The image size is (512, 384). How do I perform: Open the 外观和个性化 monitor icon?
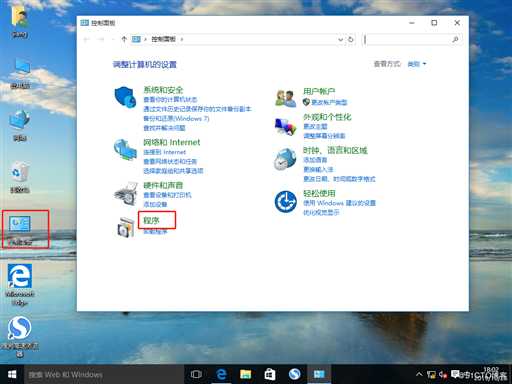(x=285, y=127)
